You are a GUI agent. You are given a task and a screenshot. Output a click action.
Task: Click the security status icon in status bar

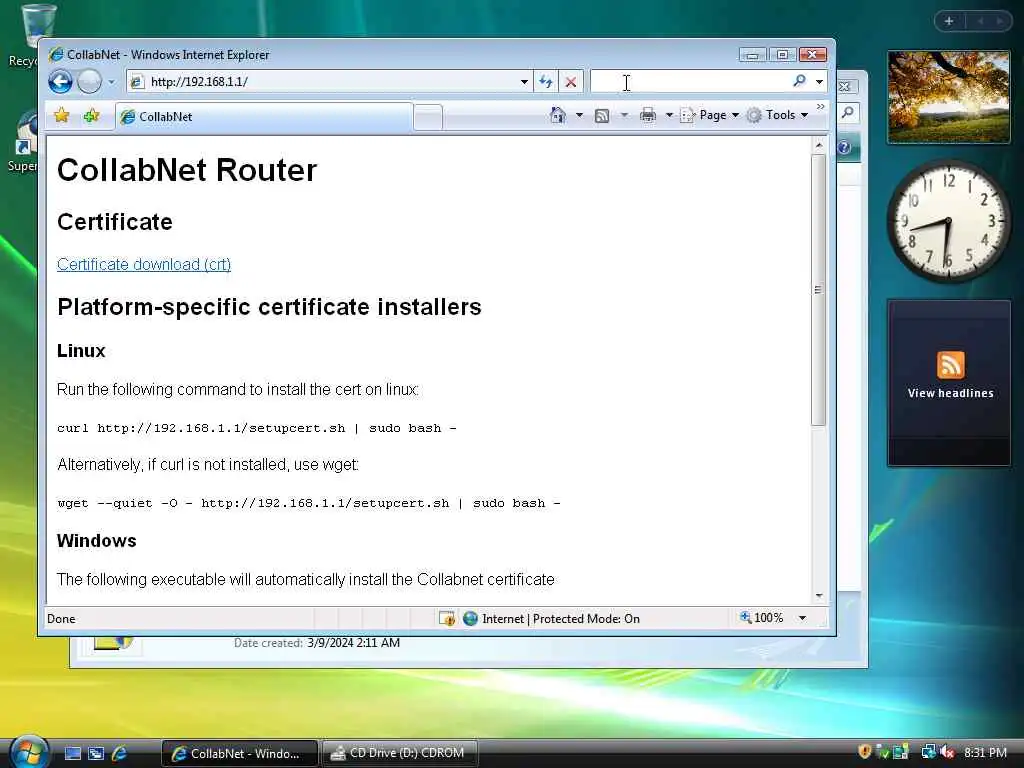[447, 618]
